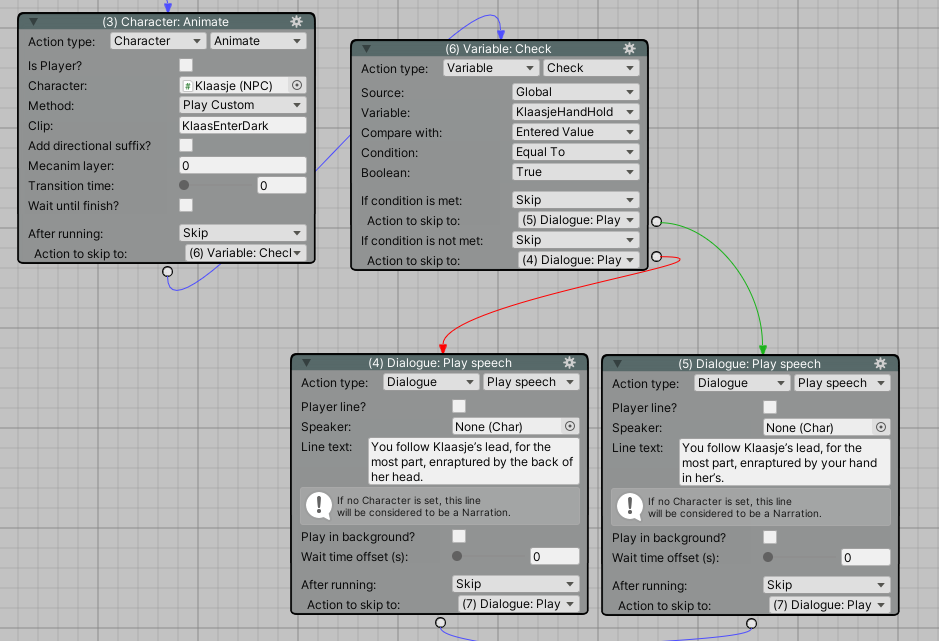Click gear icon on Variable: Check node
The width and height of the screenshot is (939, 641).
click(629, 48)
